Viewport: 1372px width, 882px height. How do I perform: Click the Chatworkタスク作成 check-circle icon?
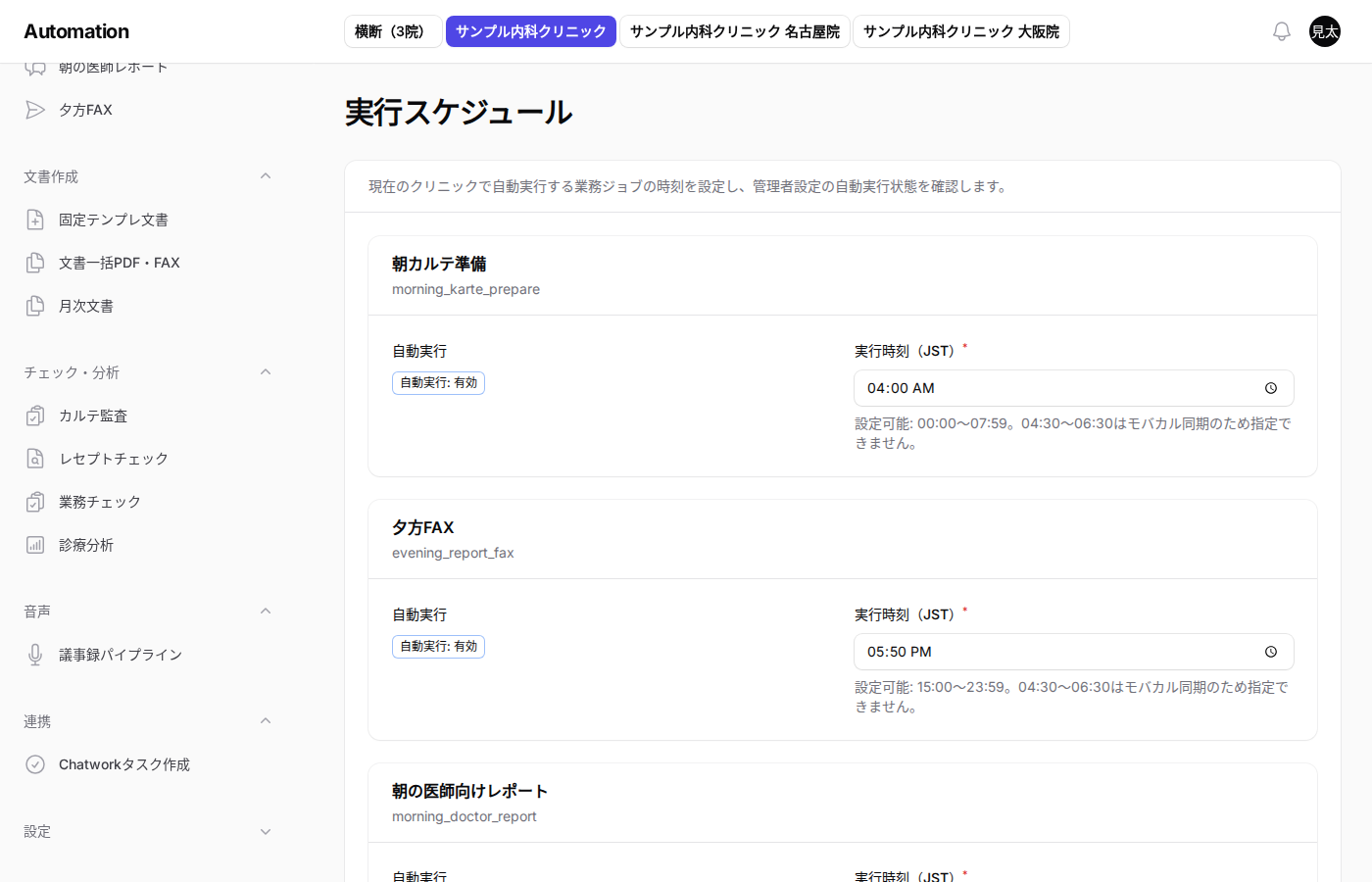[x=35, y=764]
